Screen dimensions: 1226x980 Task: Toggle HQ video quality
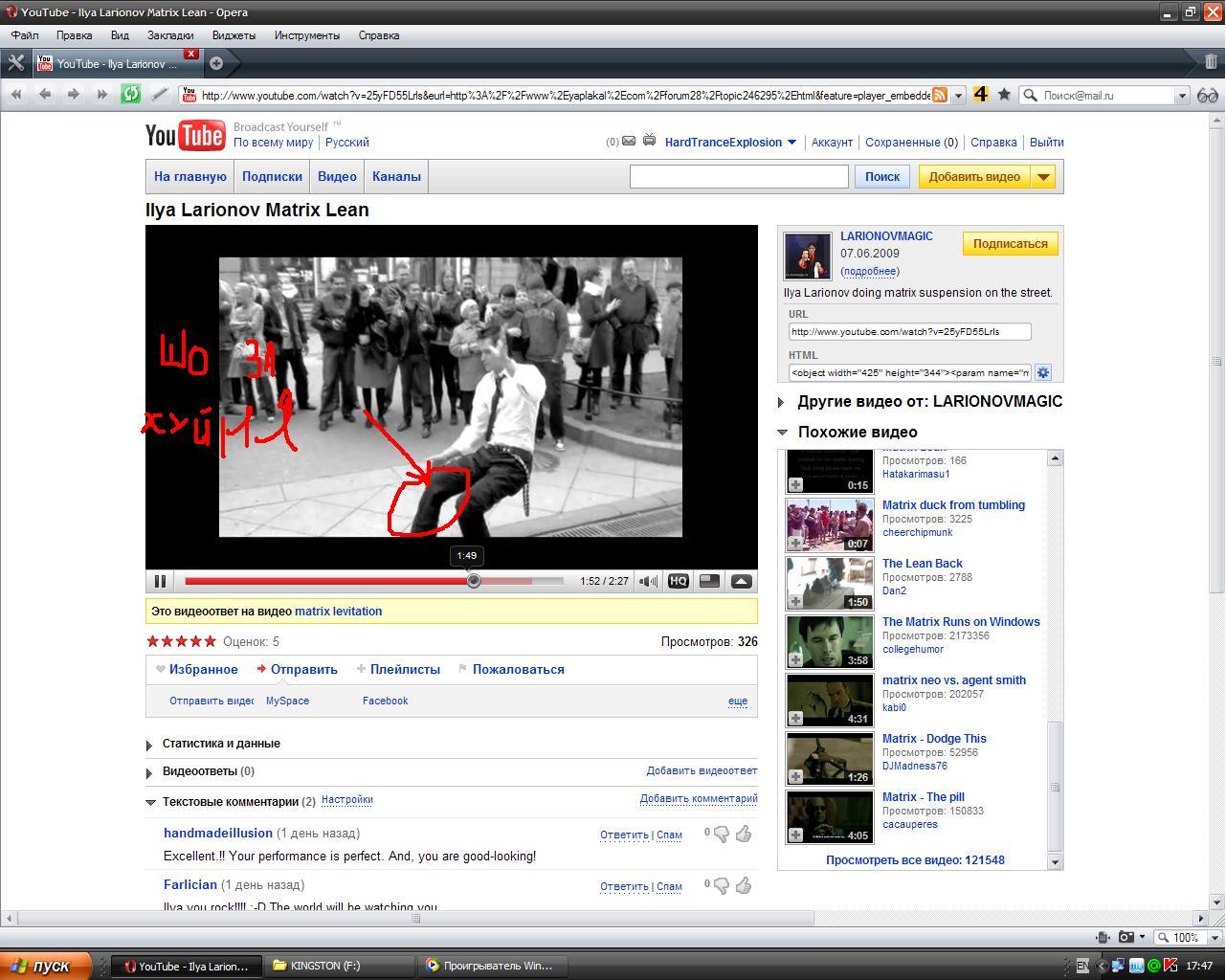(x=679, y=581)
